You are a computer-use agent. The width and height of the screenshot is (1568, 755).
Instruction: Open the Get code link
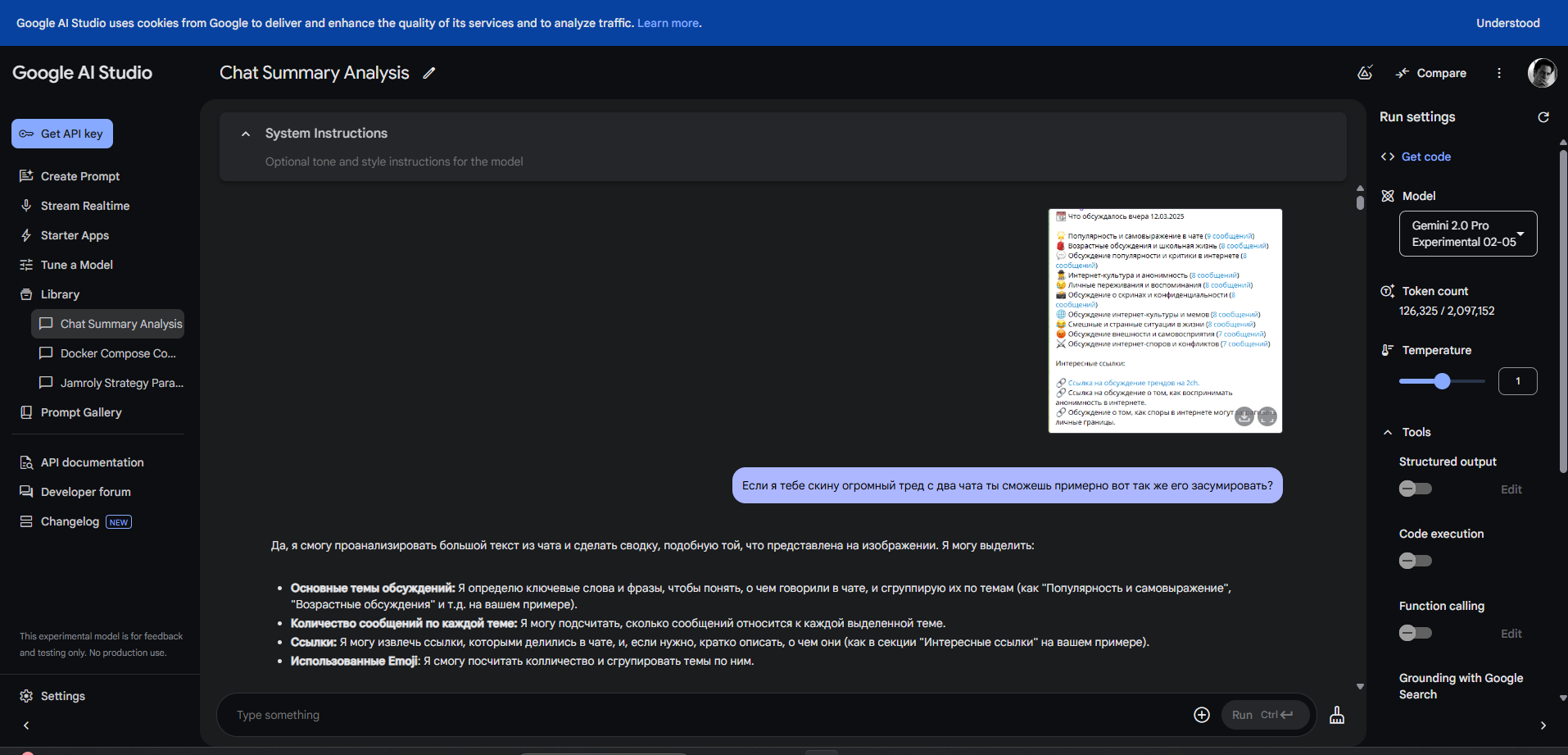click(1426, 157)
